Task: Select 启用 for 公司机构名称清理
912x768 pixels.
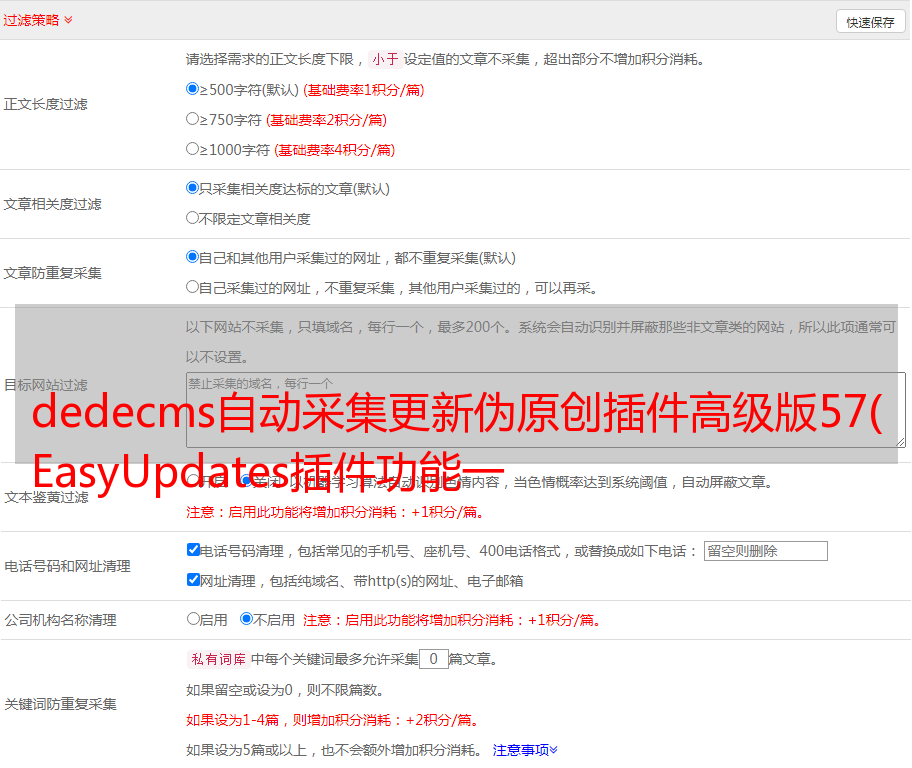Action: tap(193, 619)
